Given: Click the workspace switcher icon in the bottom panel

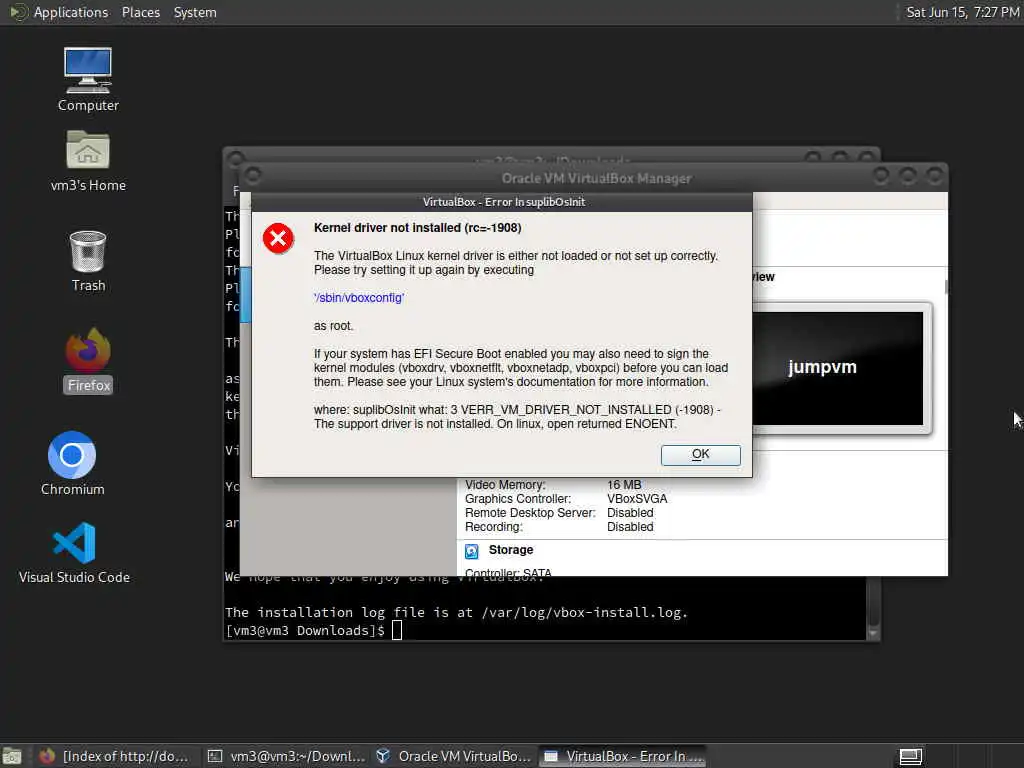Looking at the screenshot, I should [910, 757].
